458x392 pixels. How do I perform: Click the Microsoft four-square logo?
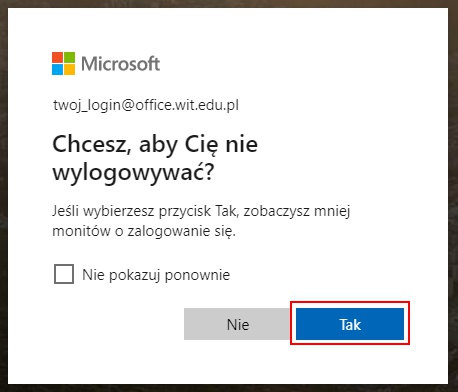[x=63, y=63]
